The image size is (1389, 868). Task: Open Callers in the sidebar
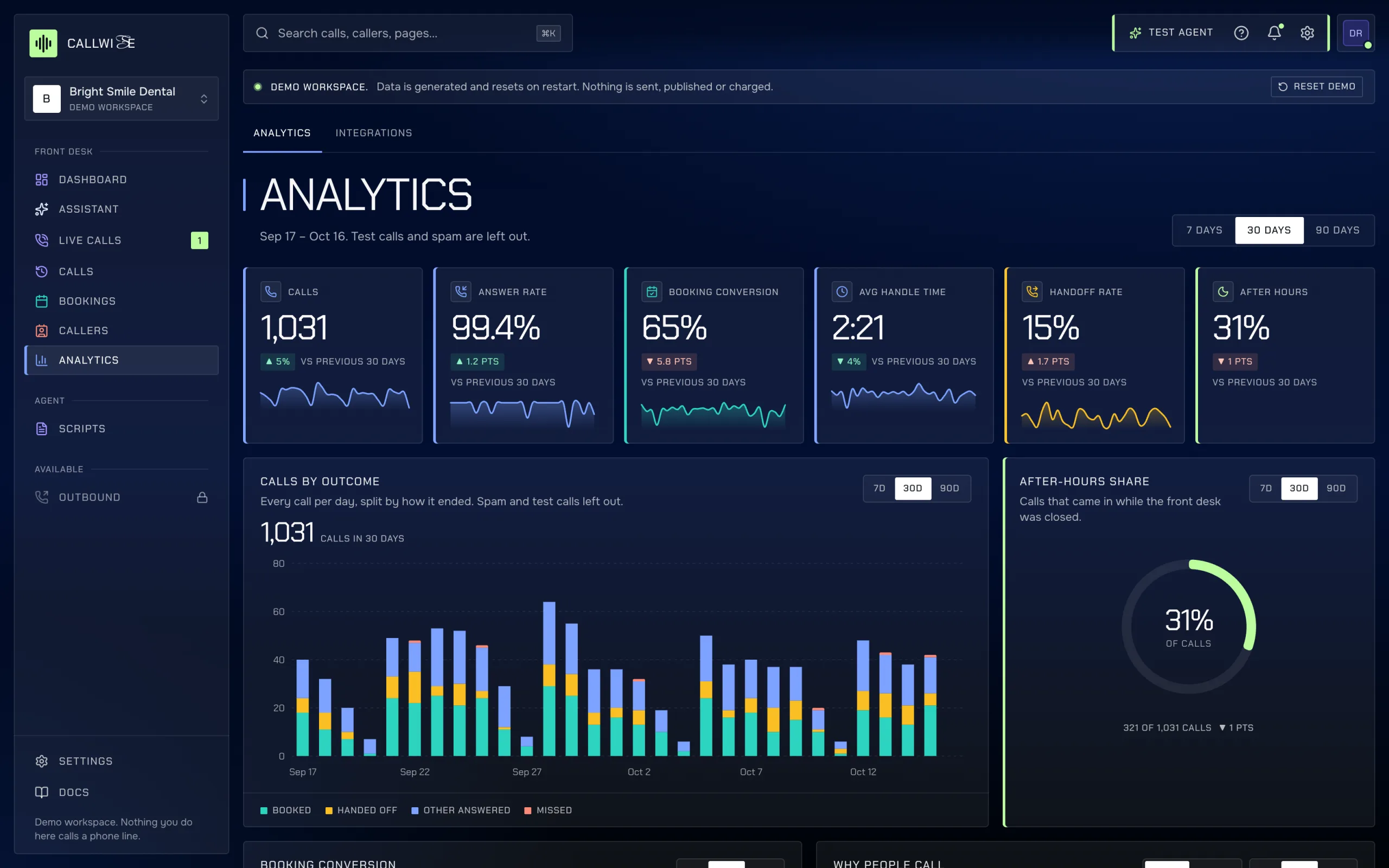[x=121, y=331]
